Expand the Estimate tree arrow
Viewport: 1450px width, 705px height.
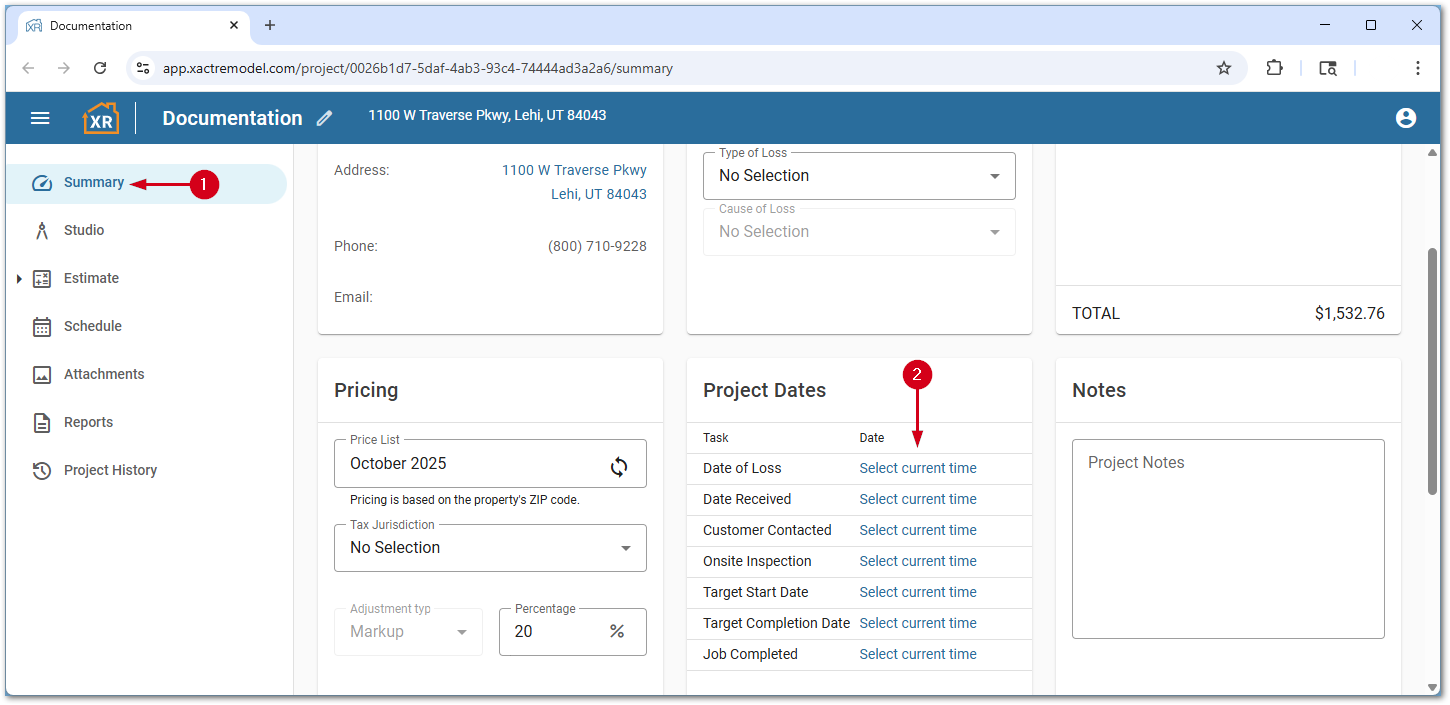(x=19, y=279)
